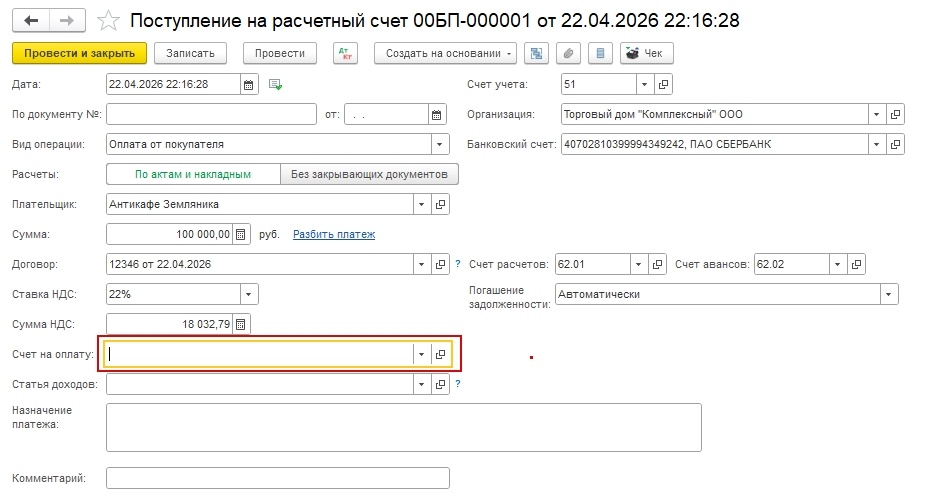The width and height of the screenshot is (929, 502).
Task: Open 'Создать на основании' menu
Action: (446, 53)
